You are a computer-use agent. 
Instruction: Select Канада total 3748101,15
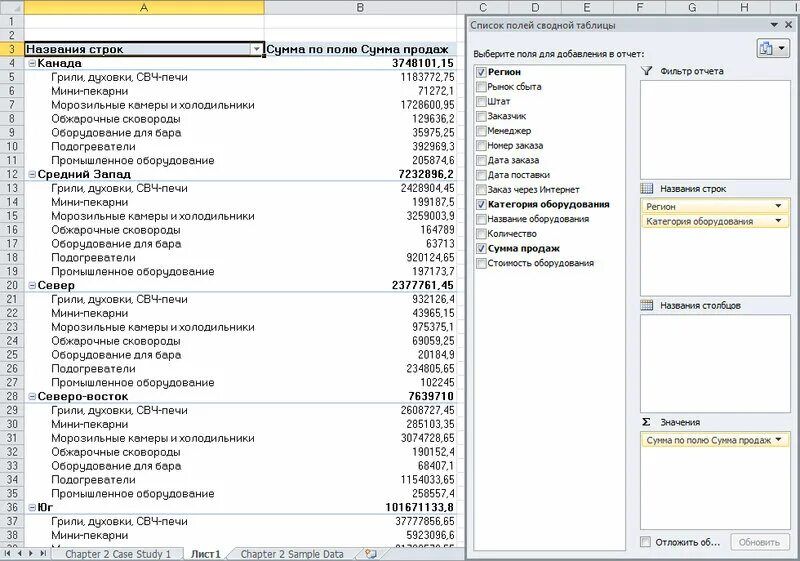pos(360,63)
